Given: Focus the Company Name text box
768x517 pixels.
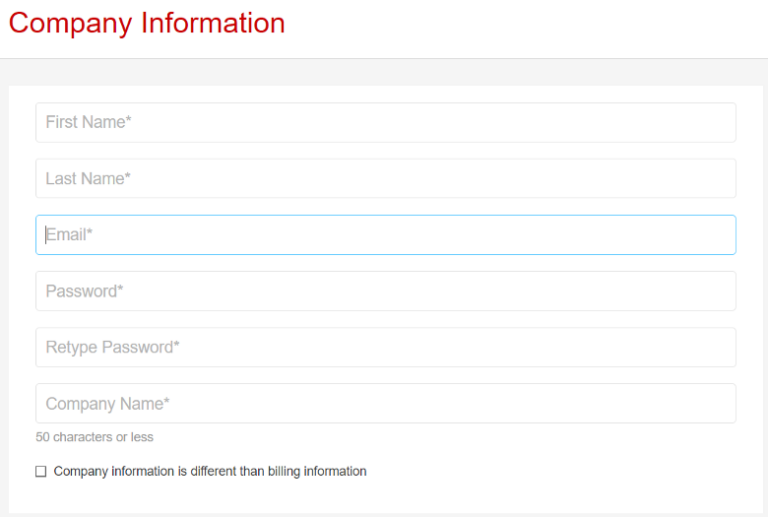Looking at the screenshot, I should coord(385,403).
